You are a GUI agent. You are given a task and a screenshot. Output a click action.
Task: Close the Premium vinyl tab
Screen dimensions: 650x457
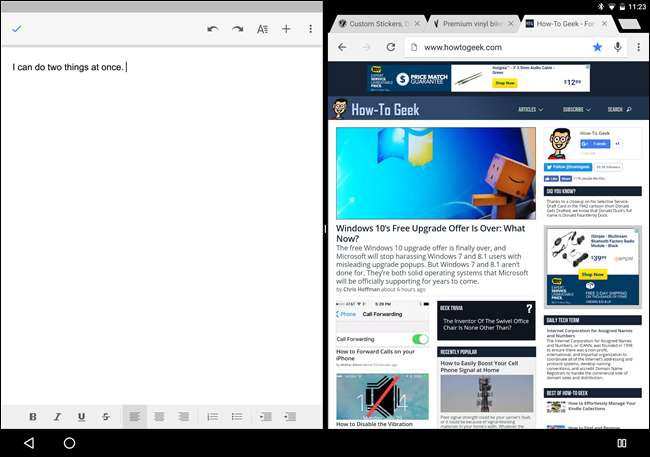point(511,24)
